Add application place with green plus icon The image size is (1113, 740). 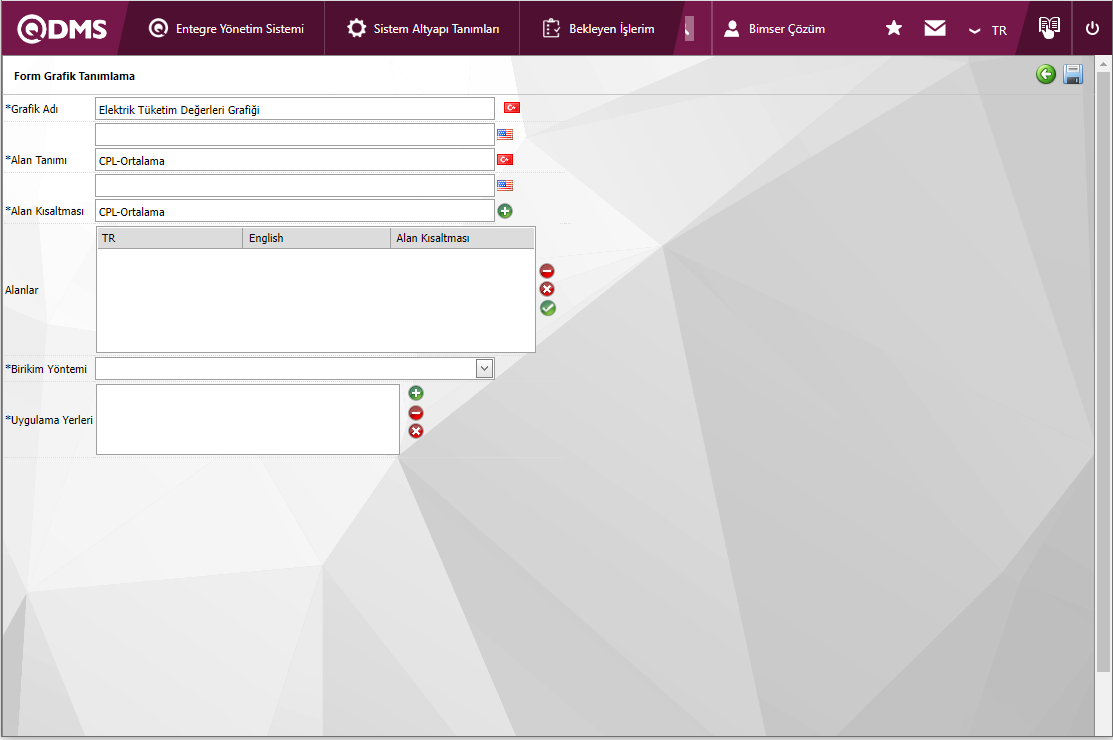coord(416,393)
